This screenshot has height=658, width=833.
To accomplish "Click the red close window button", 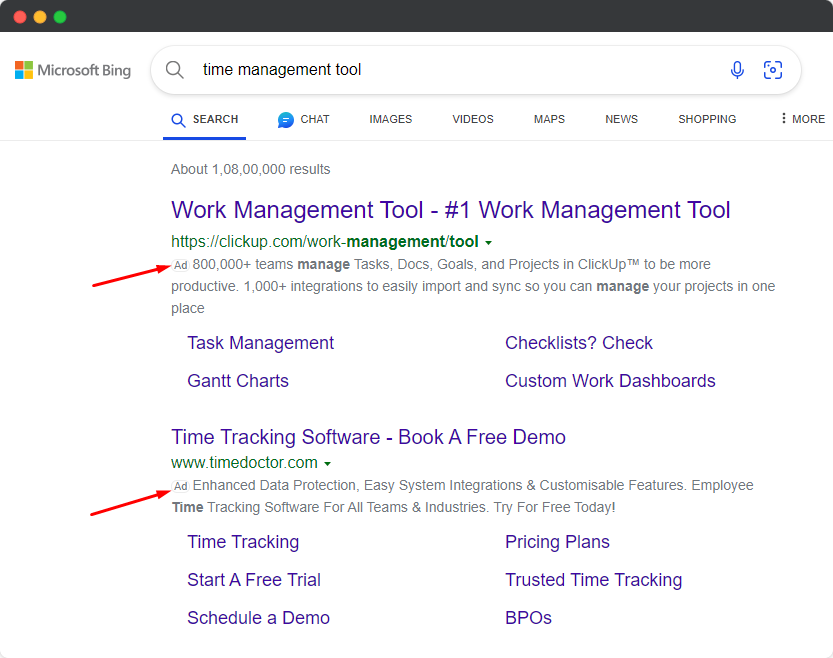I will click(20, 17).
